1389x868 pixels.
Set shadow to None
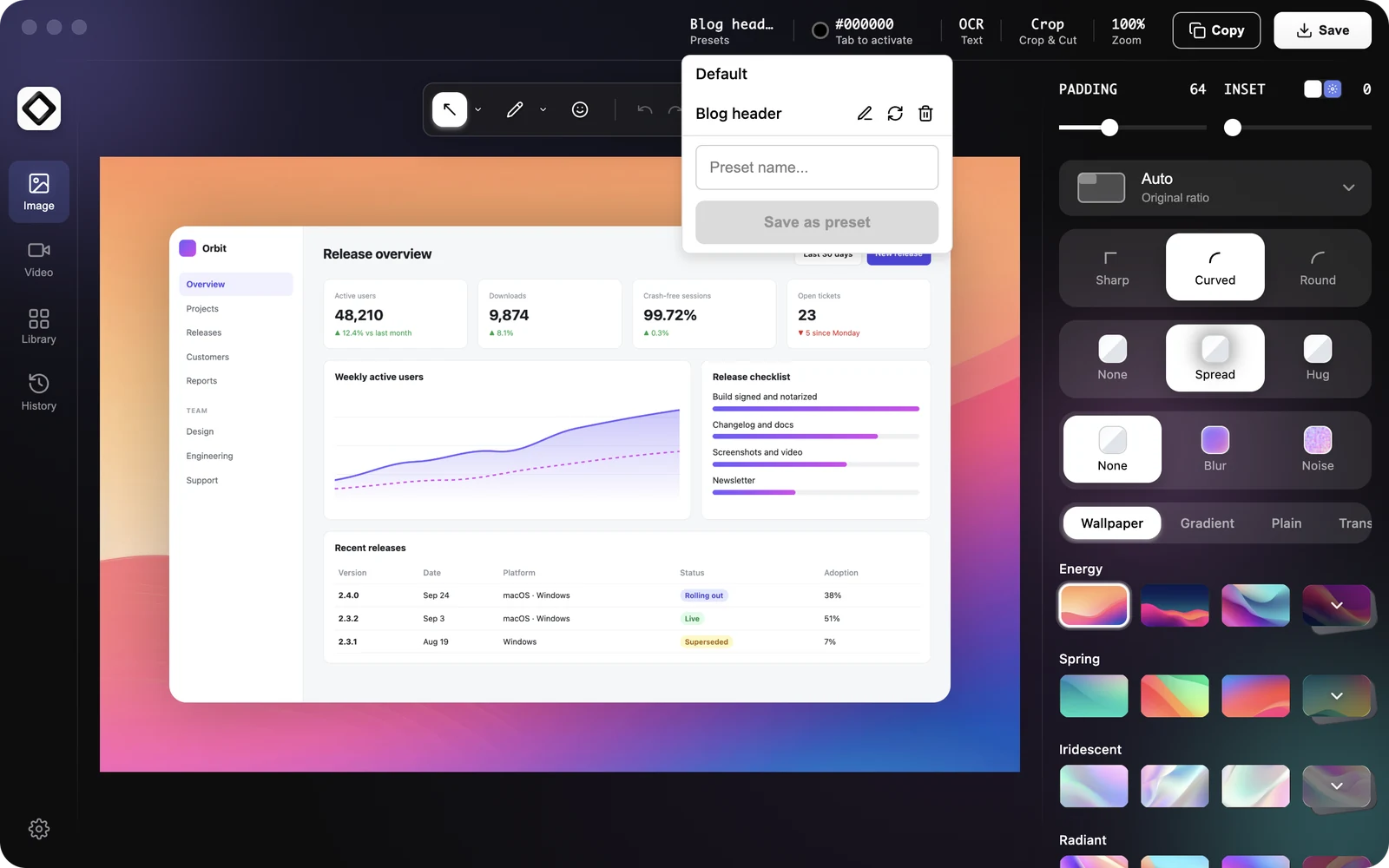tap(1112, 358)
